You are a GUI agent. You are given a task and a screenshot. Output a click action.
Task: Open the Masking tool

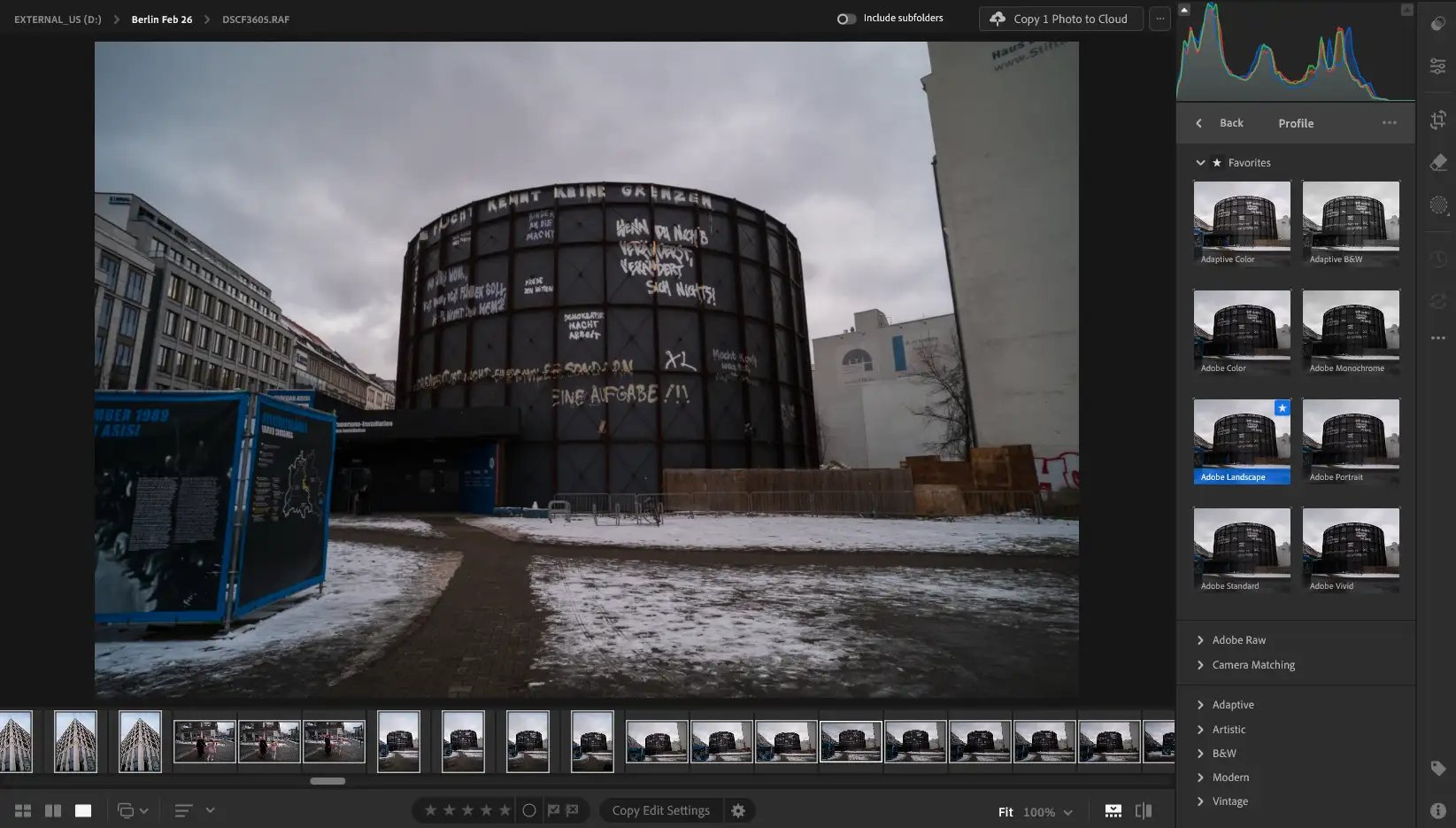pyautogui.click(x=1437, y=205)
